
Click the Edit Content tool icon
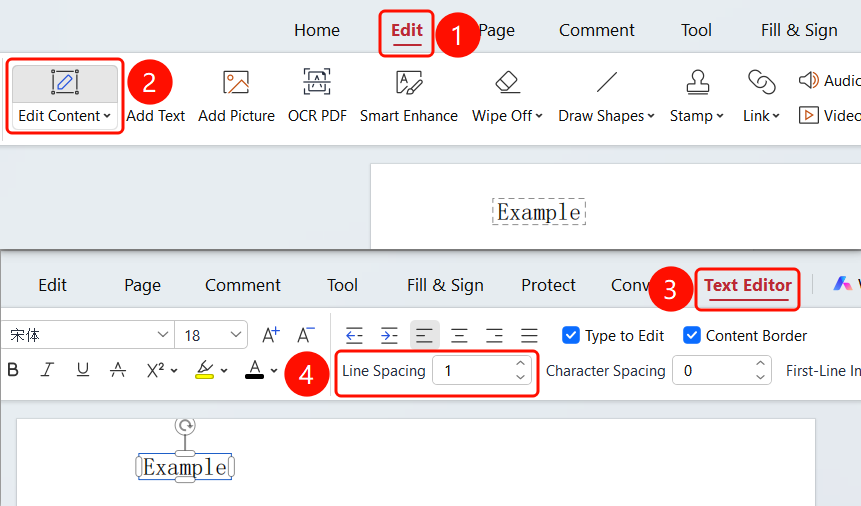coord(65,82)
